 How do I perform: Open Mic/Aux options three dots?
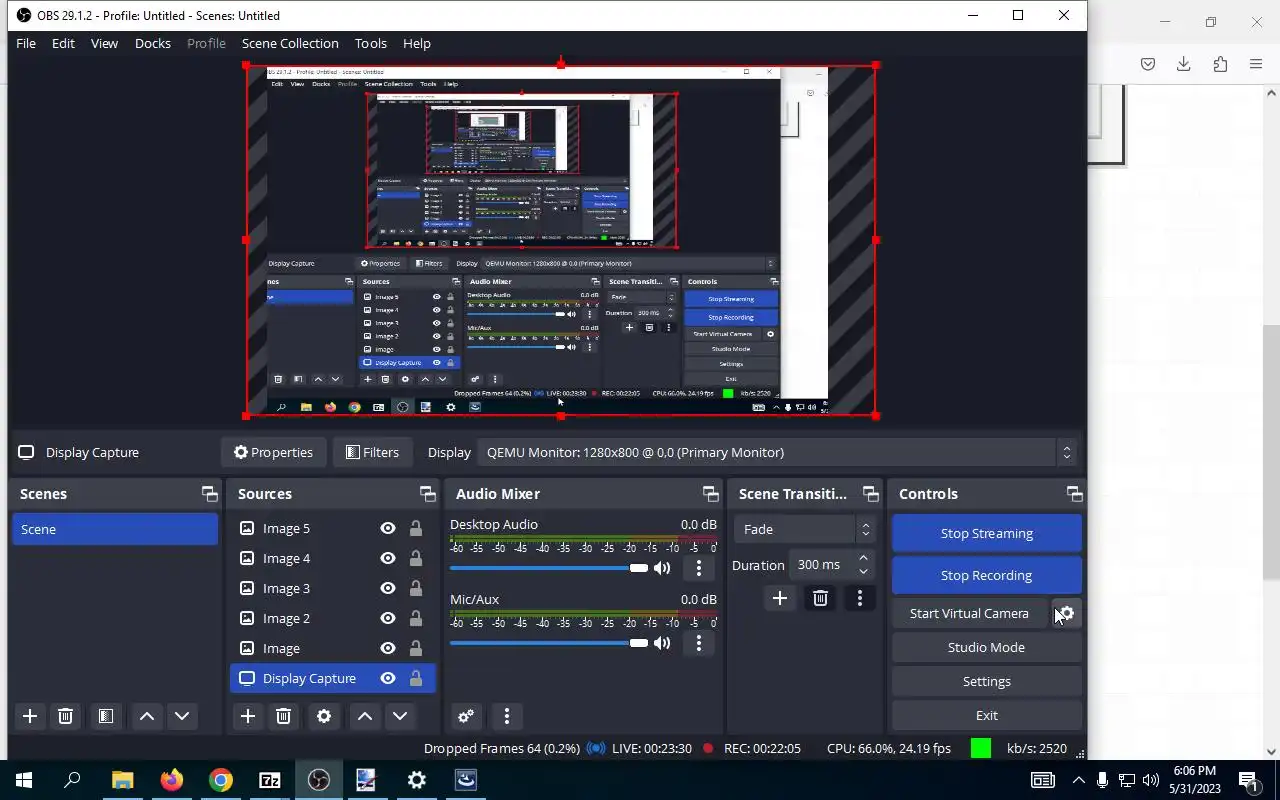point(699,643)
